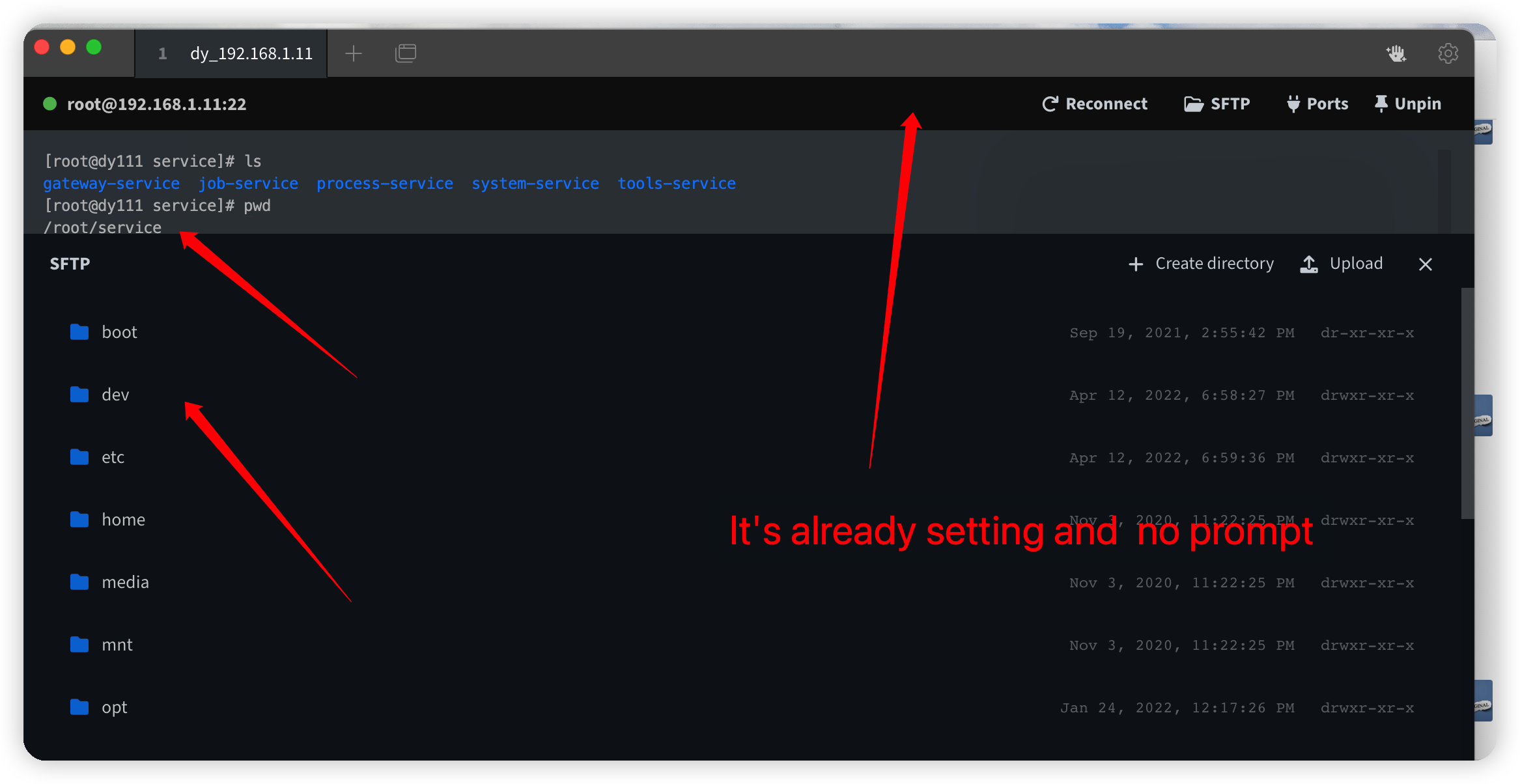
Task: Click the hand wave icon in the title bar
Action: coord(1396,53)
